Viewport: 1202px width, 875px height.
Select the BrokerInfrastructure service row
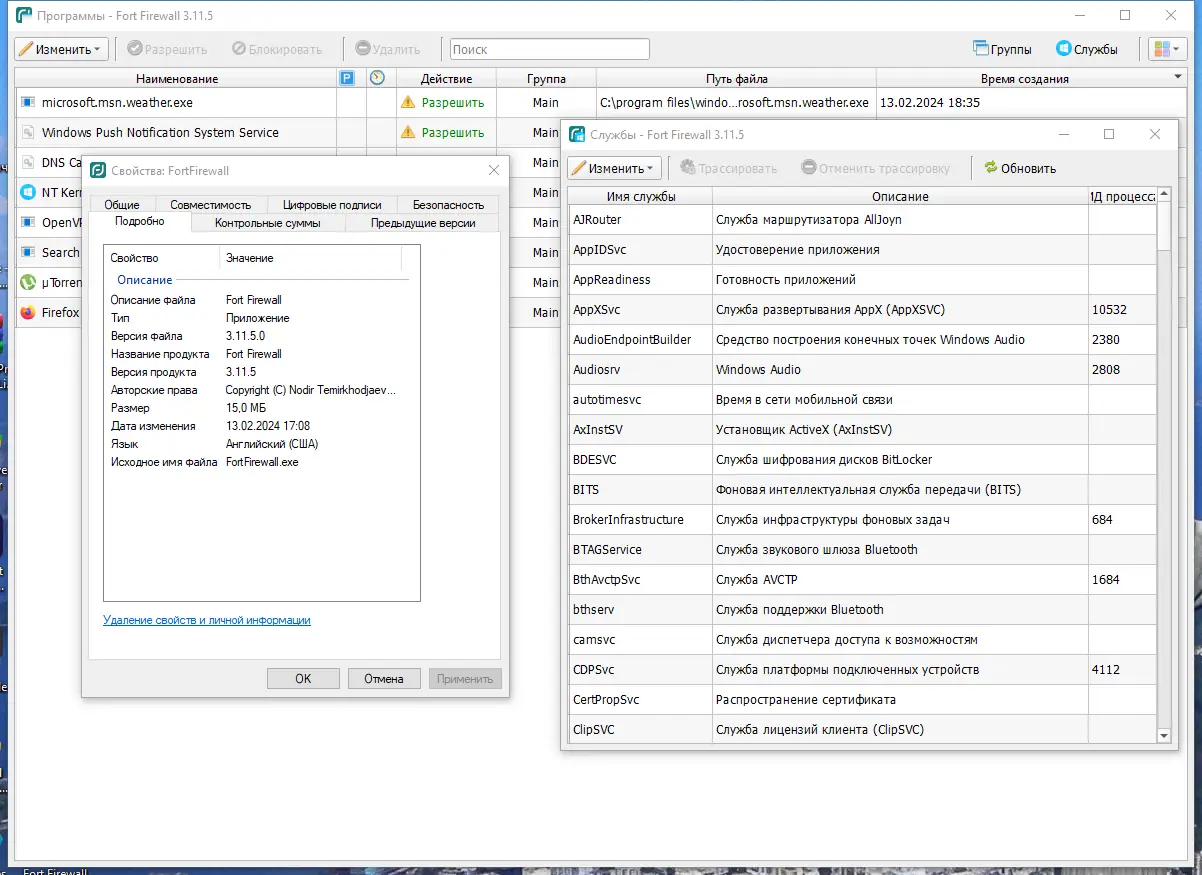[862, 520]
